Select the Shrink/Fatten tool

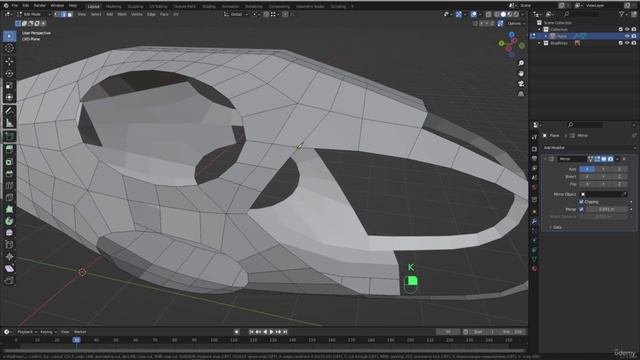pyautogui.click(x=9, y=257)
